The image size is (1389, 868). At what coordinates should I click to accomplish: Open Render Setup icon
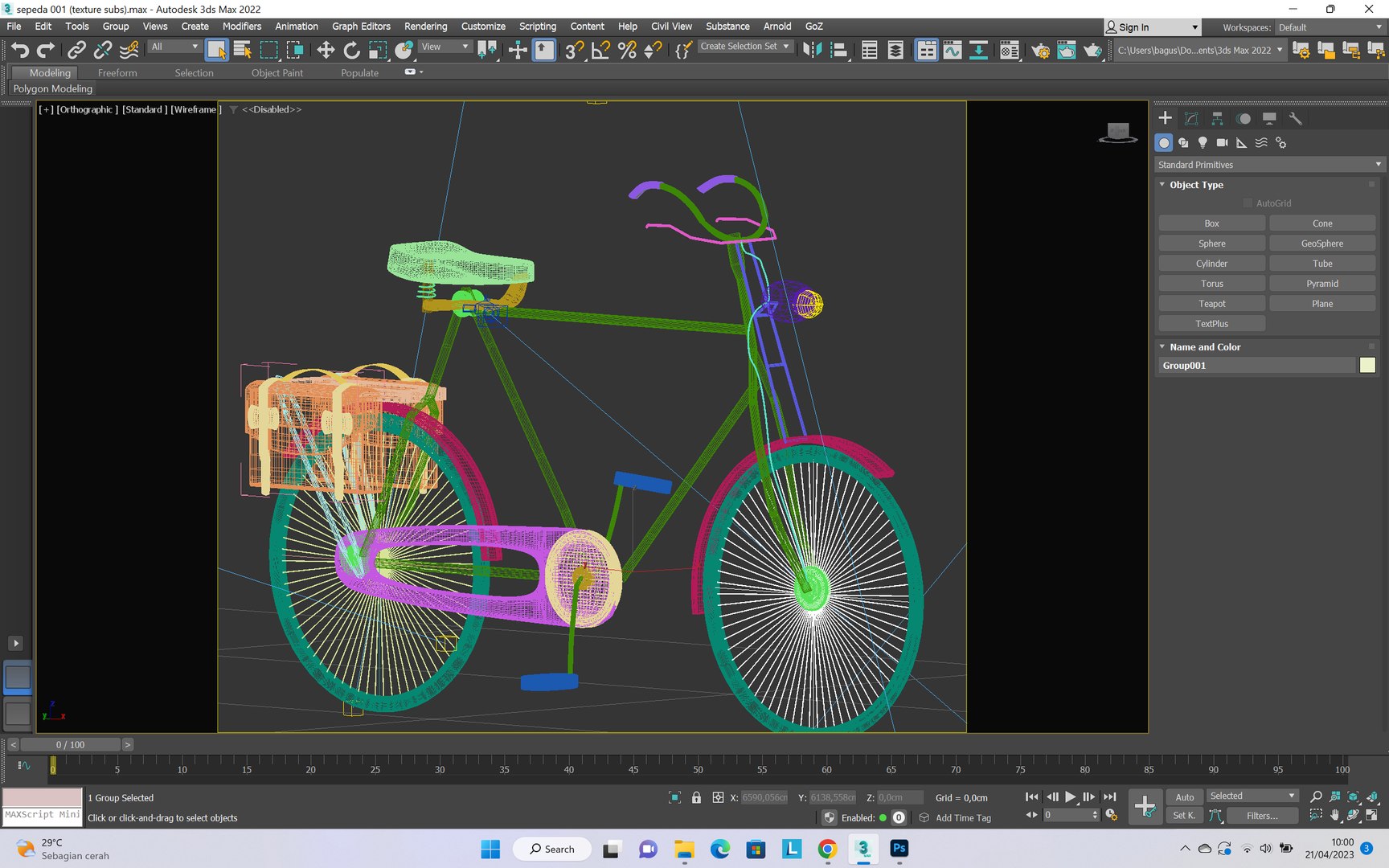(x=1040, y=50)
